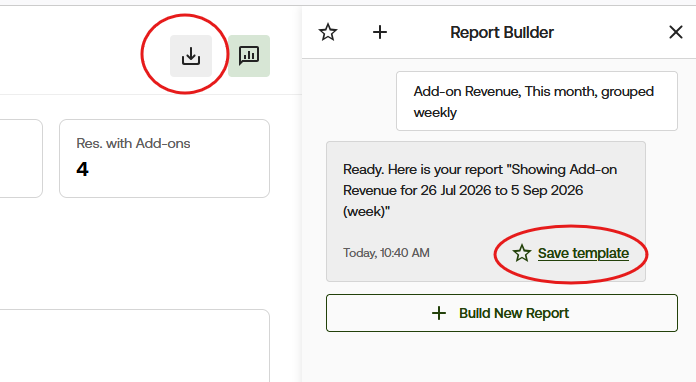696x382 pixels.
Task: Click the 'Ready. Here is your report' message
Action: [486, 211]
